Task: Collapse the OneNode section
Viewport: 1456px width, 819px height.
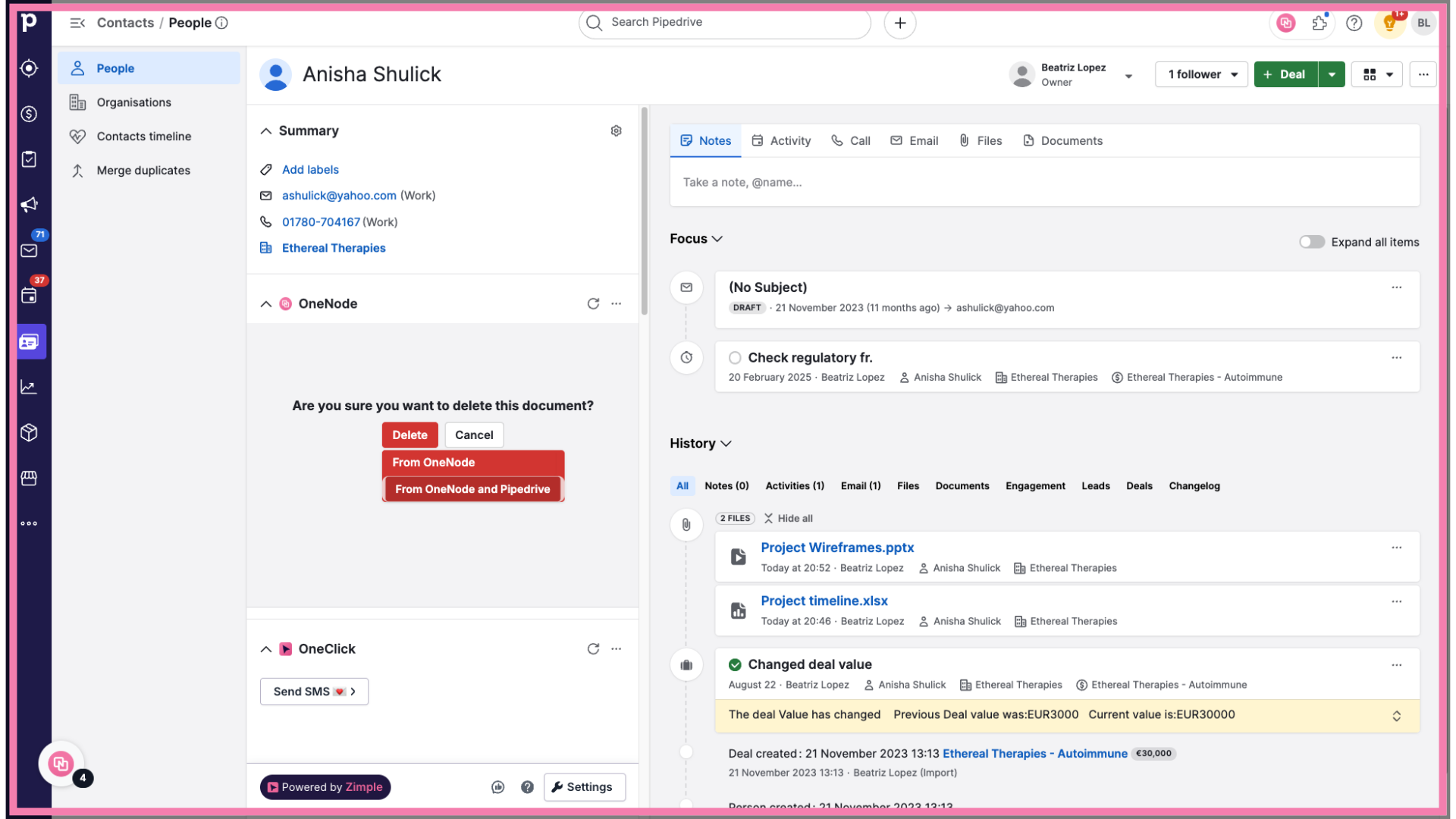Action: [x=266, y=303]
